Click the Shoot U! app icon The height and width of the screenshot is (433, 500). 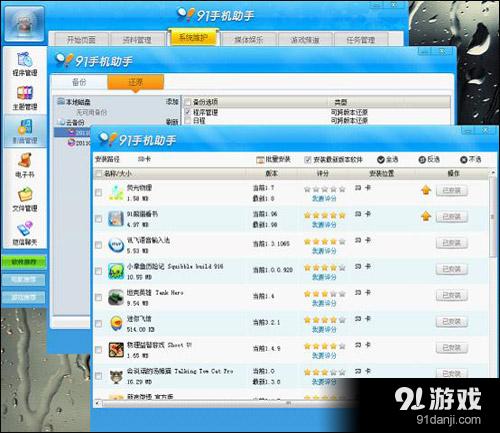click(116, 350)
